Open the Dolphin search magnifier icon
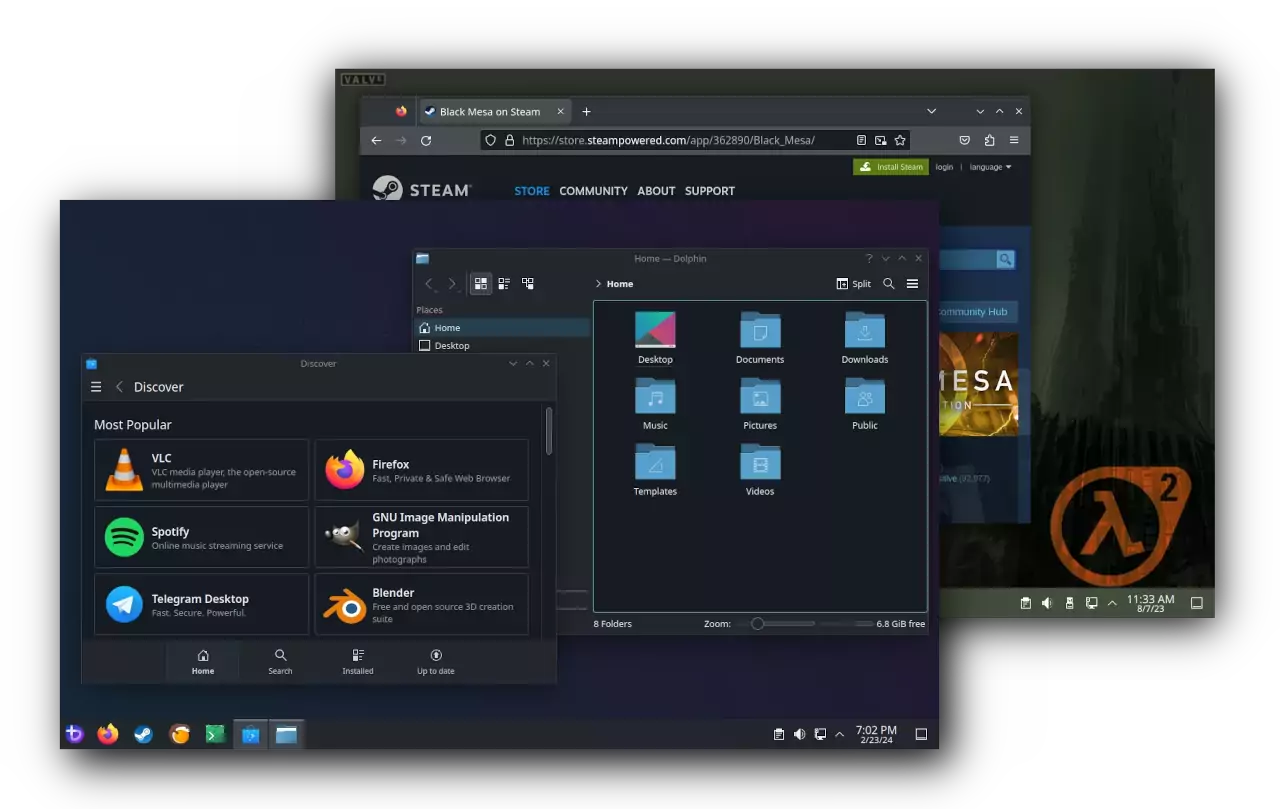This screenshot has height=809, width=1280. click(888, 284)
